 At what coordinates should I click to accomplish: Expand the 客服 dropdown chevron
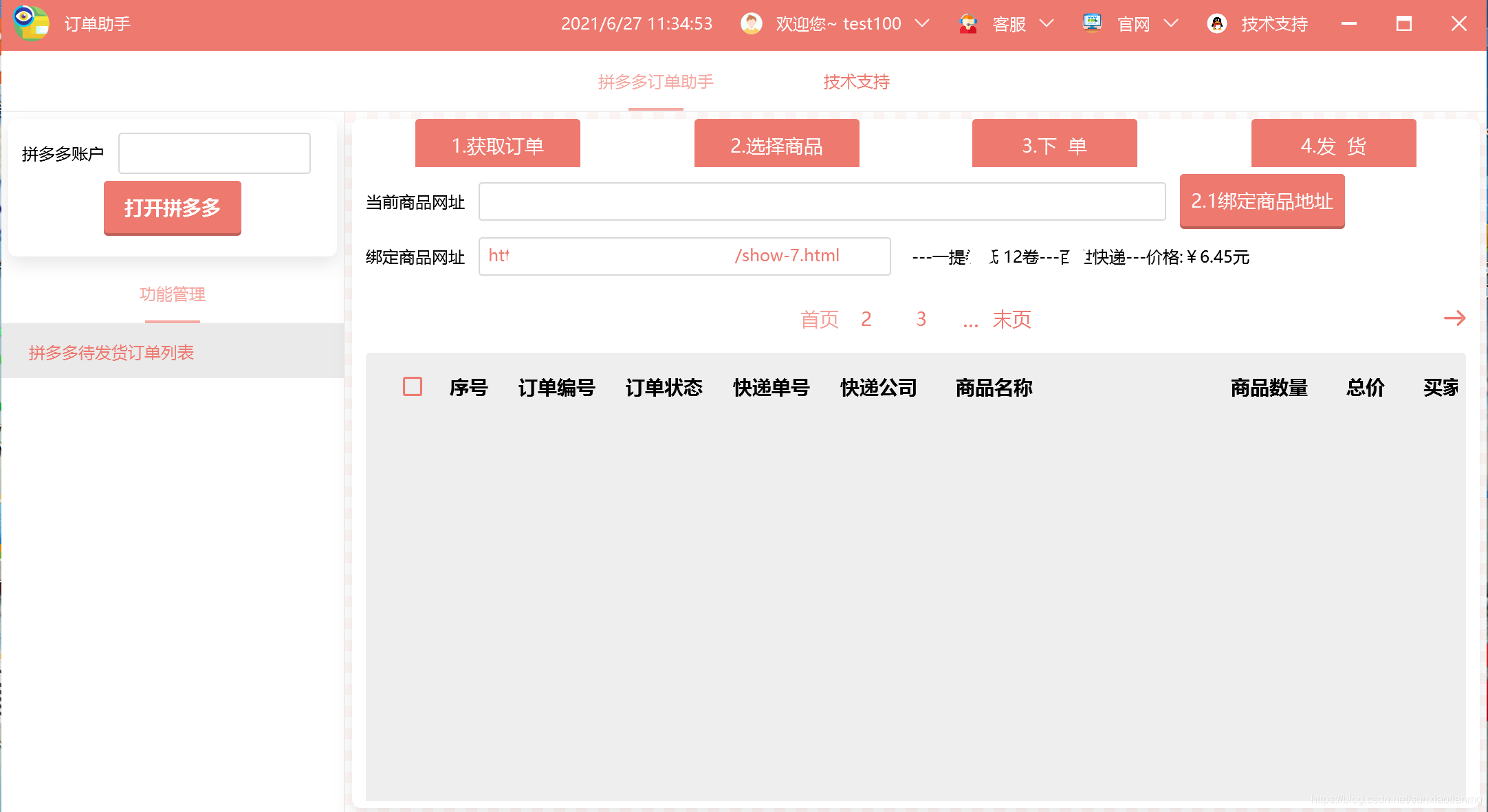(x=1047, y=24)
